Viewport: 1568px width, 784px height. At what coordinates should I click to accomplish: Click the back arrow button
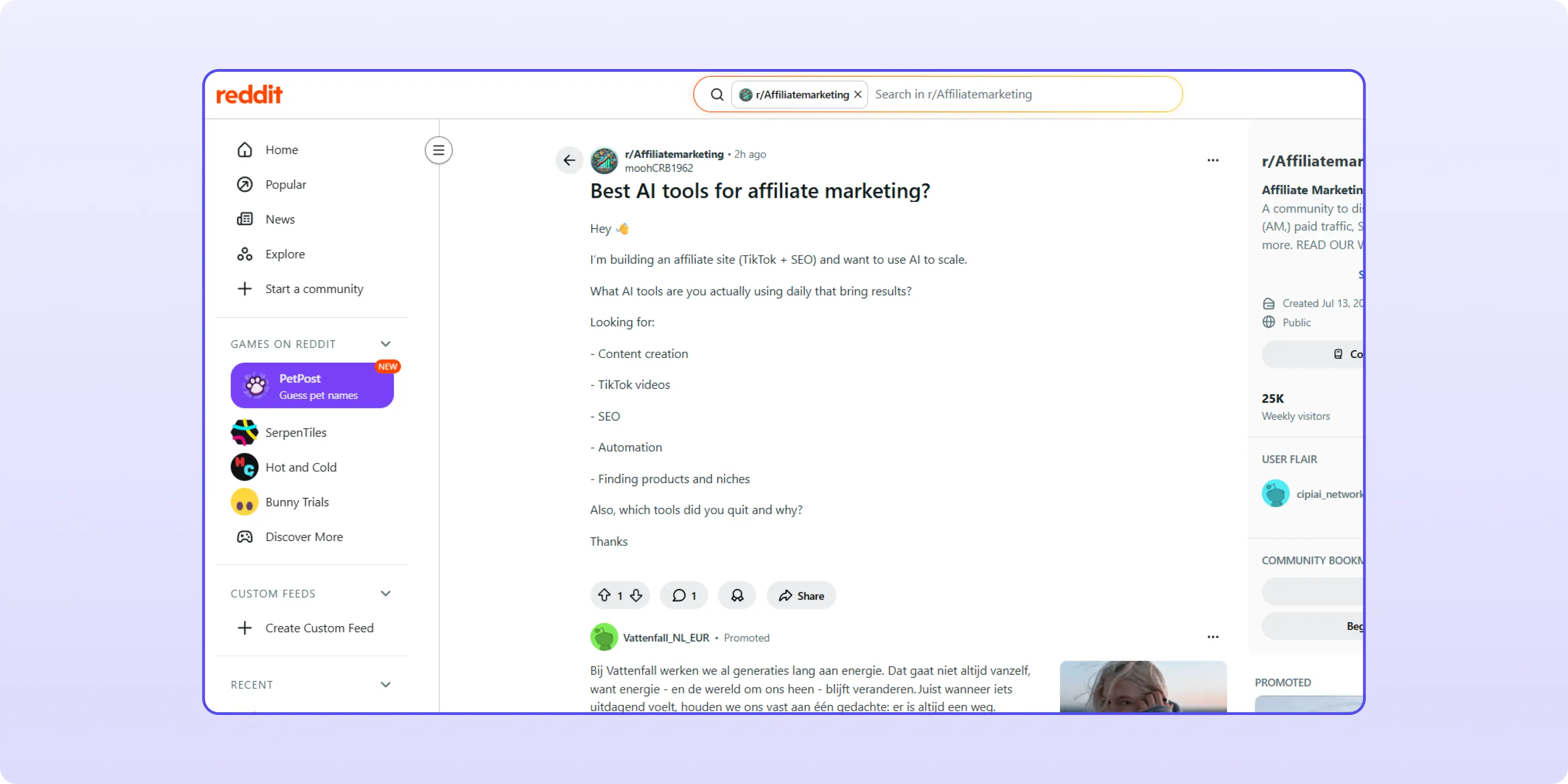(569, 160)
